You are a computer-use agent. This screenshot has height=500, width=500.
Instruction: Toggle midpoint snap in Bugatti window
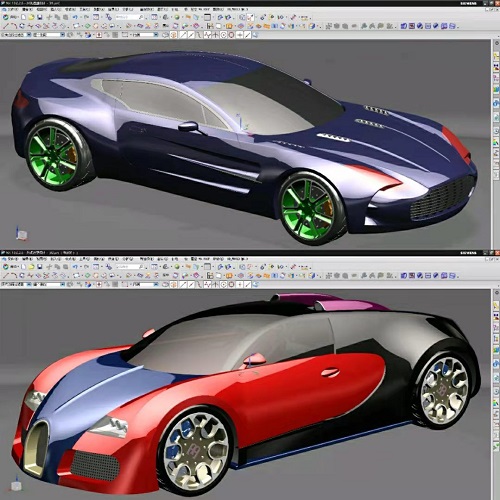pos(191,285)
